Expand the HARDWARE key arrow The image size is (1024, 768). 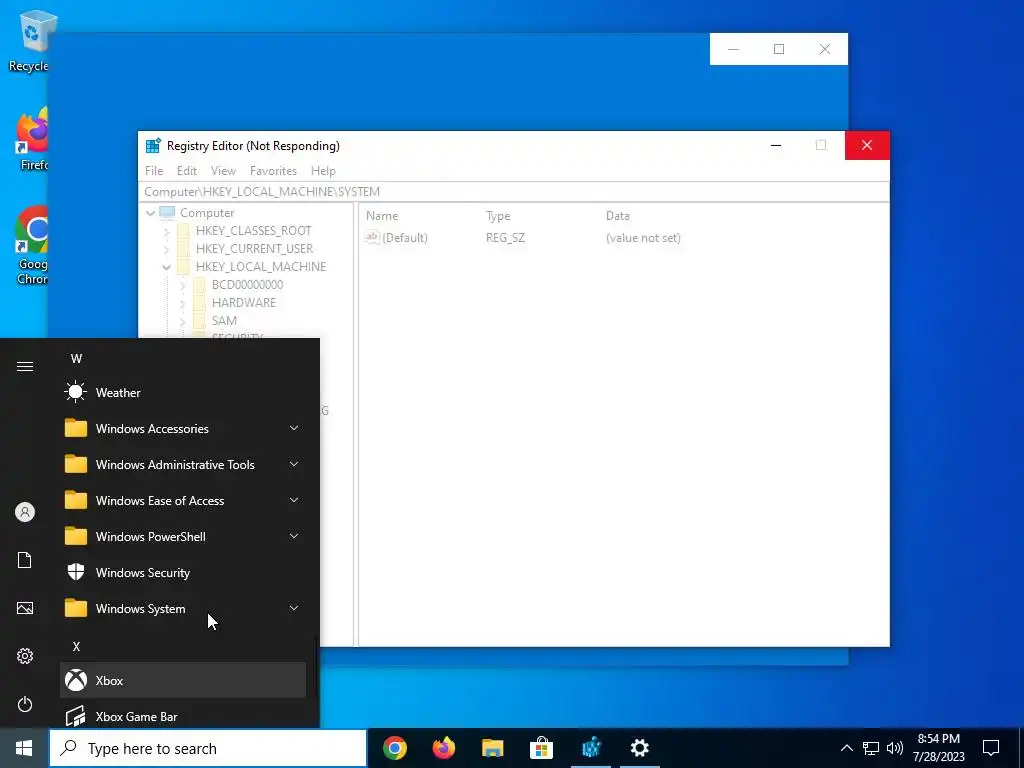[182, 302]
